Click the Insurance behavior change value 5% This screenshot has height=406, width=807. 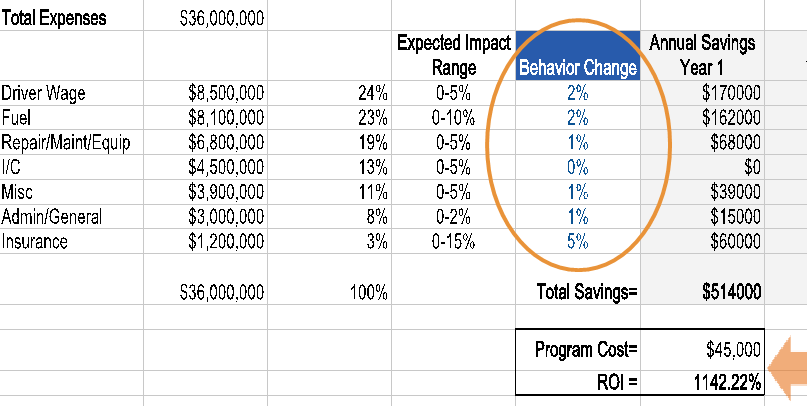(x=577, y=241)
